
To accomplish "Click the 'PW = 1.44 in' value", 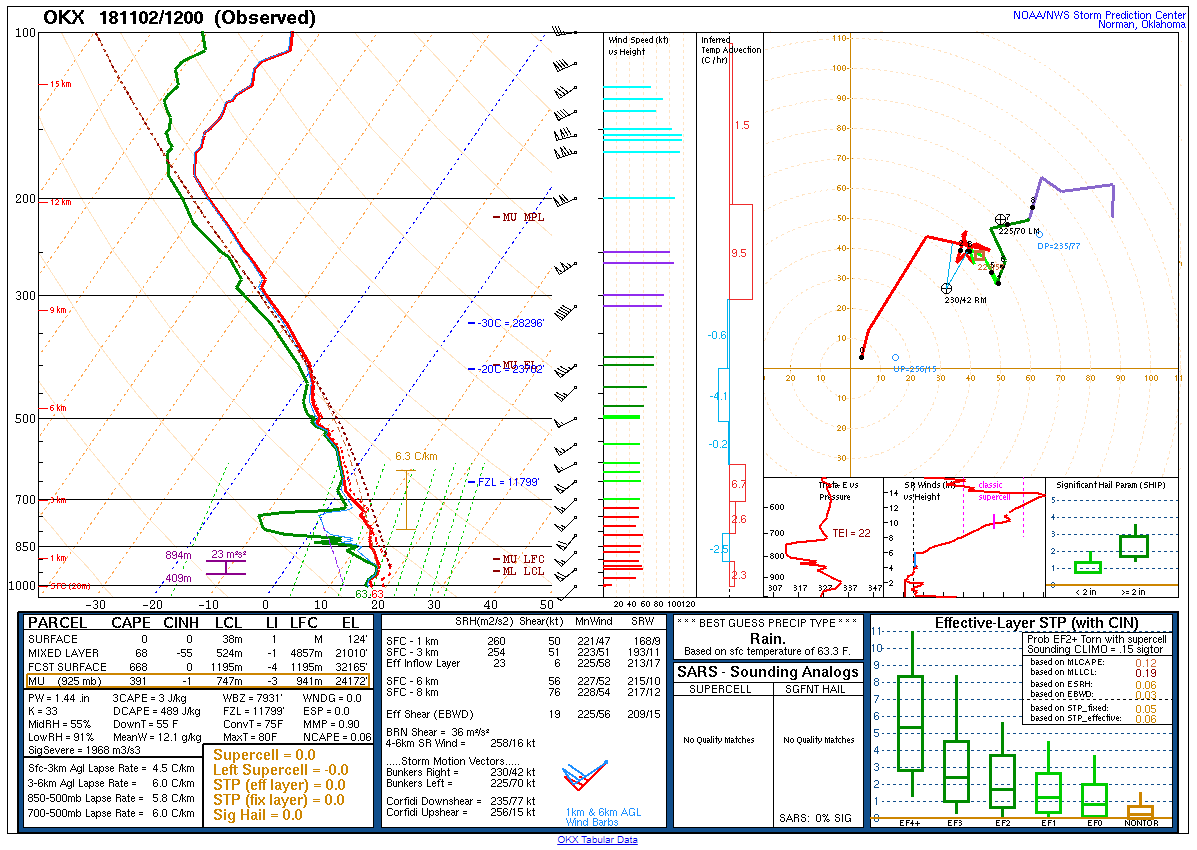I will pos(59,698).
